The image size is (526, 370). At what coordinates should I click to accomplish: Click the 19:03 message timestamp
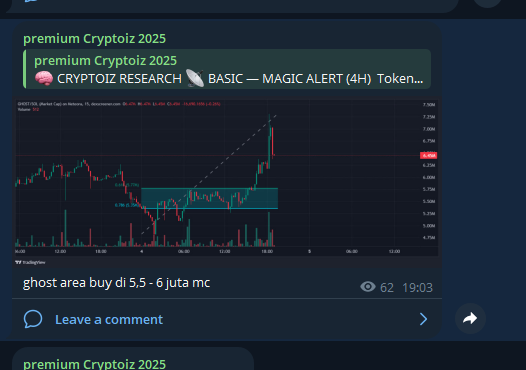pyautogui.click(x=417, y=288)
